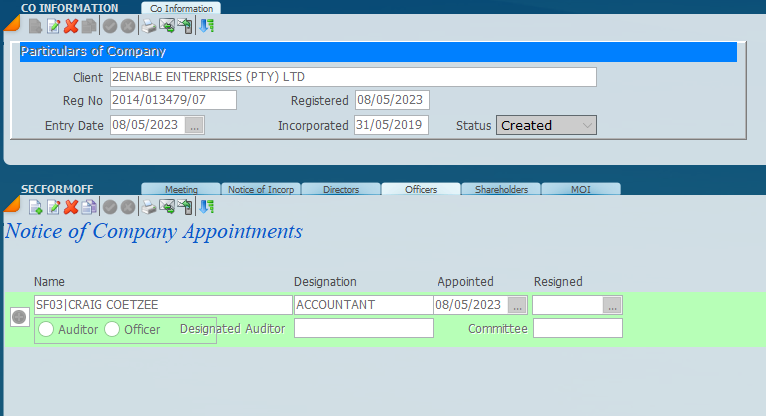Click the sort icon in CO INFORMATION toolbar
The width and height of the screenshot is (766, 416).
pos(206,26)
